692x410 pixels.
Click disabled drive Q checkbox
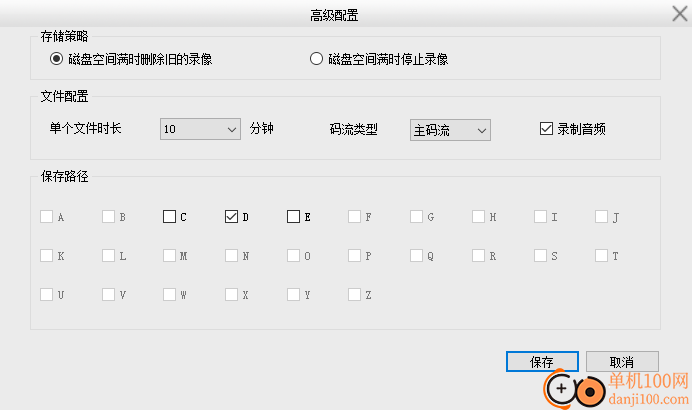pos(416,256)
